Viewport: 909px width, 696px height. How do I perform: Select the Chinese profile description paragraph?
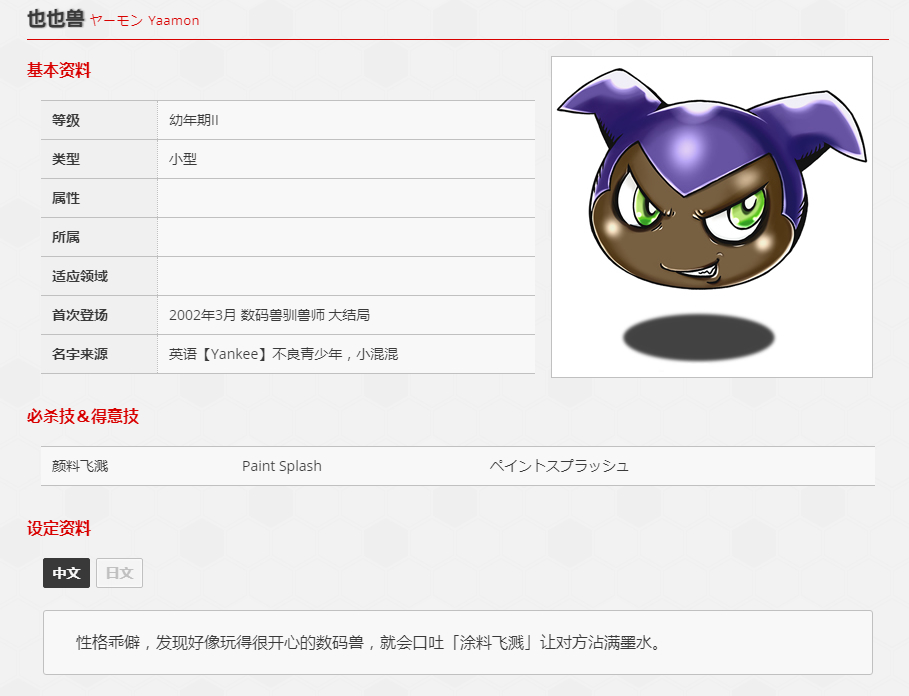pyautogui.click(x=370, y=642)
